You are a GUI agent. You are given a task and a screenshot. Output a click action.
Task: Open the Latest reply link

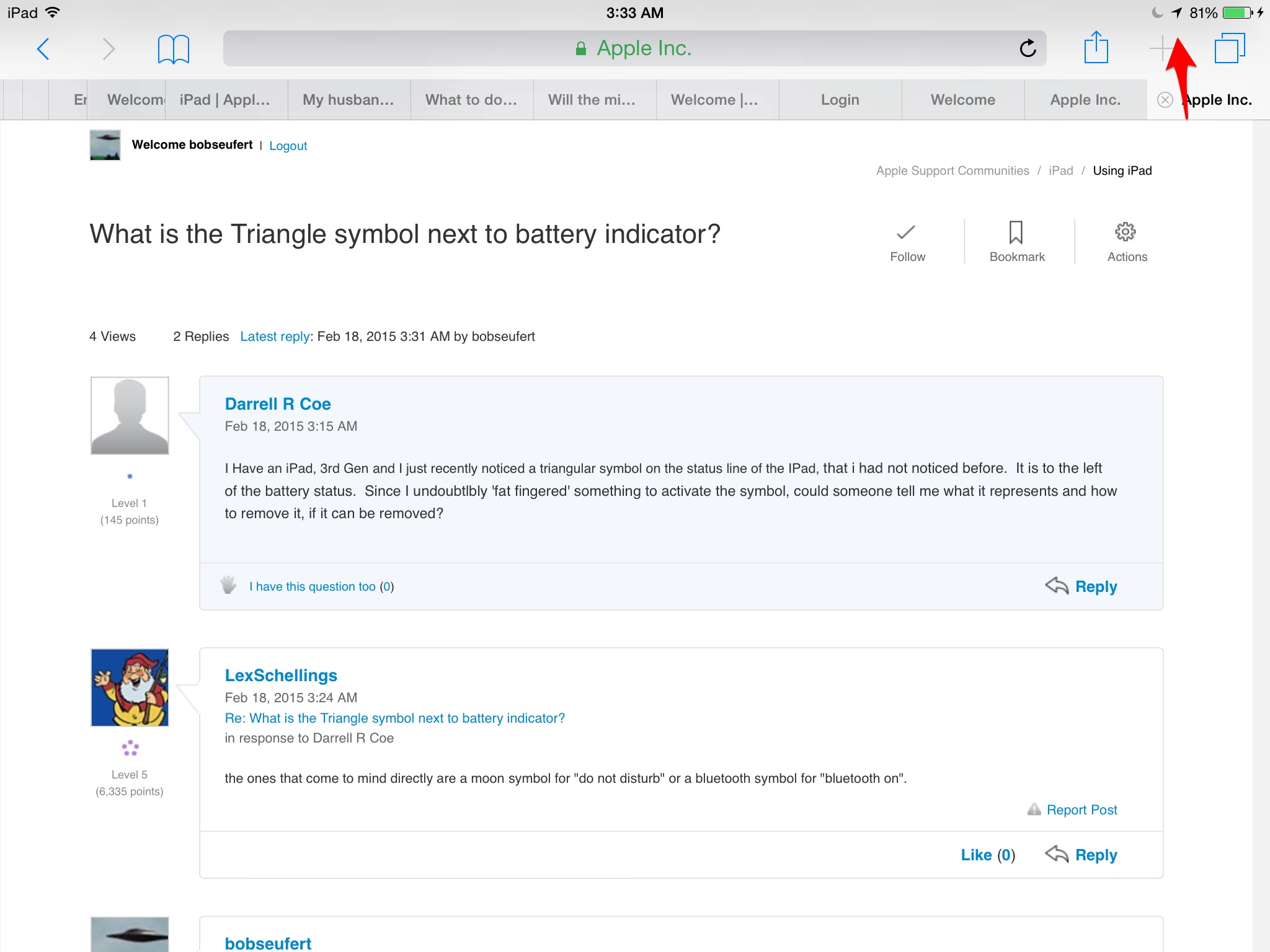275,336
